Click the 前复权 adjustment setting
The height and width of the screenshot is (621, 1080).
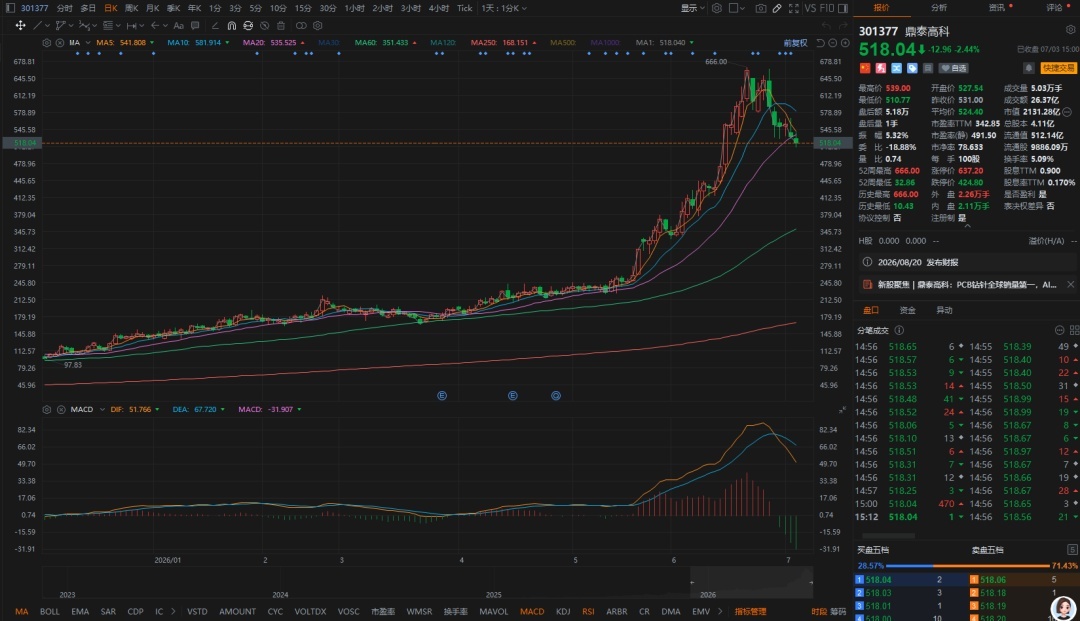coord(795,43)
